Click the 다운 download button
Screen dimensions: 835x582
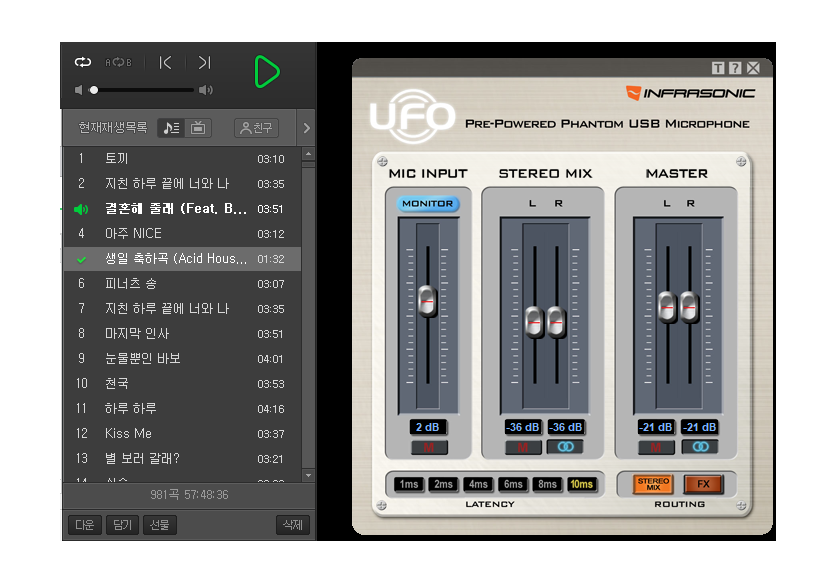coord(85,525)
